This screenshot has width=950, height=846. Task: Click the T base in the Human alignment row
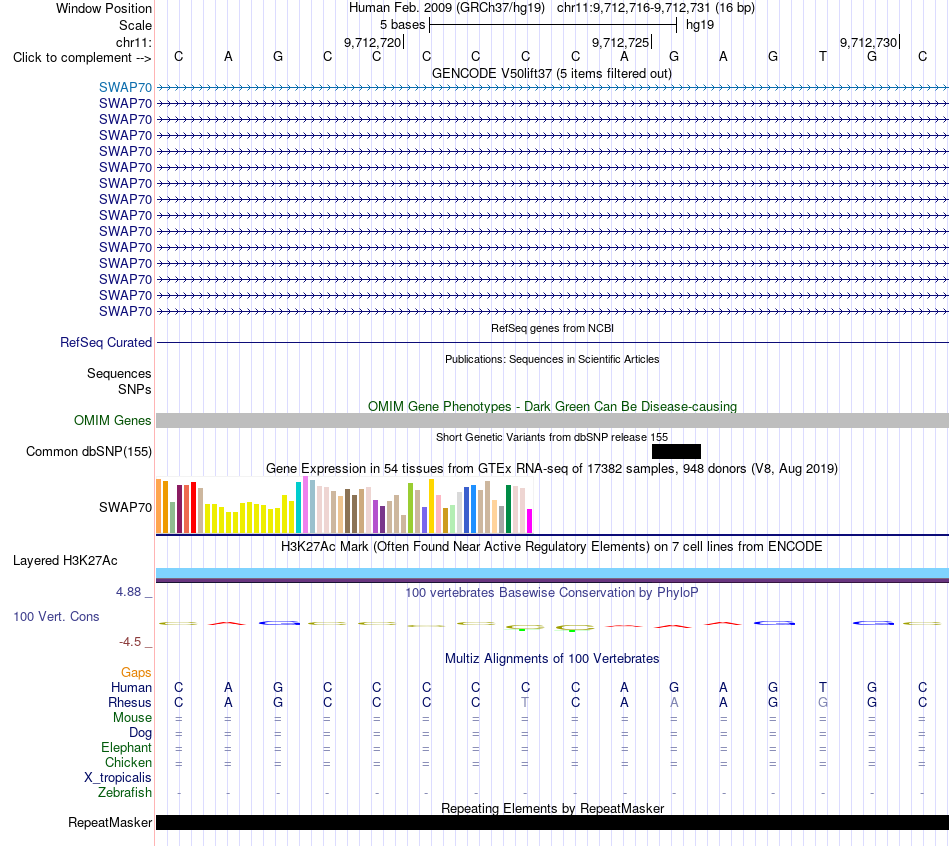[822, 687]
